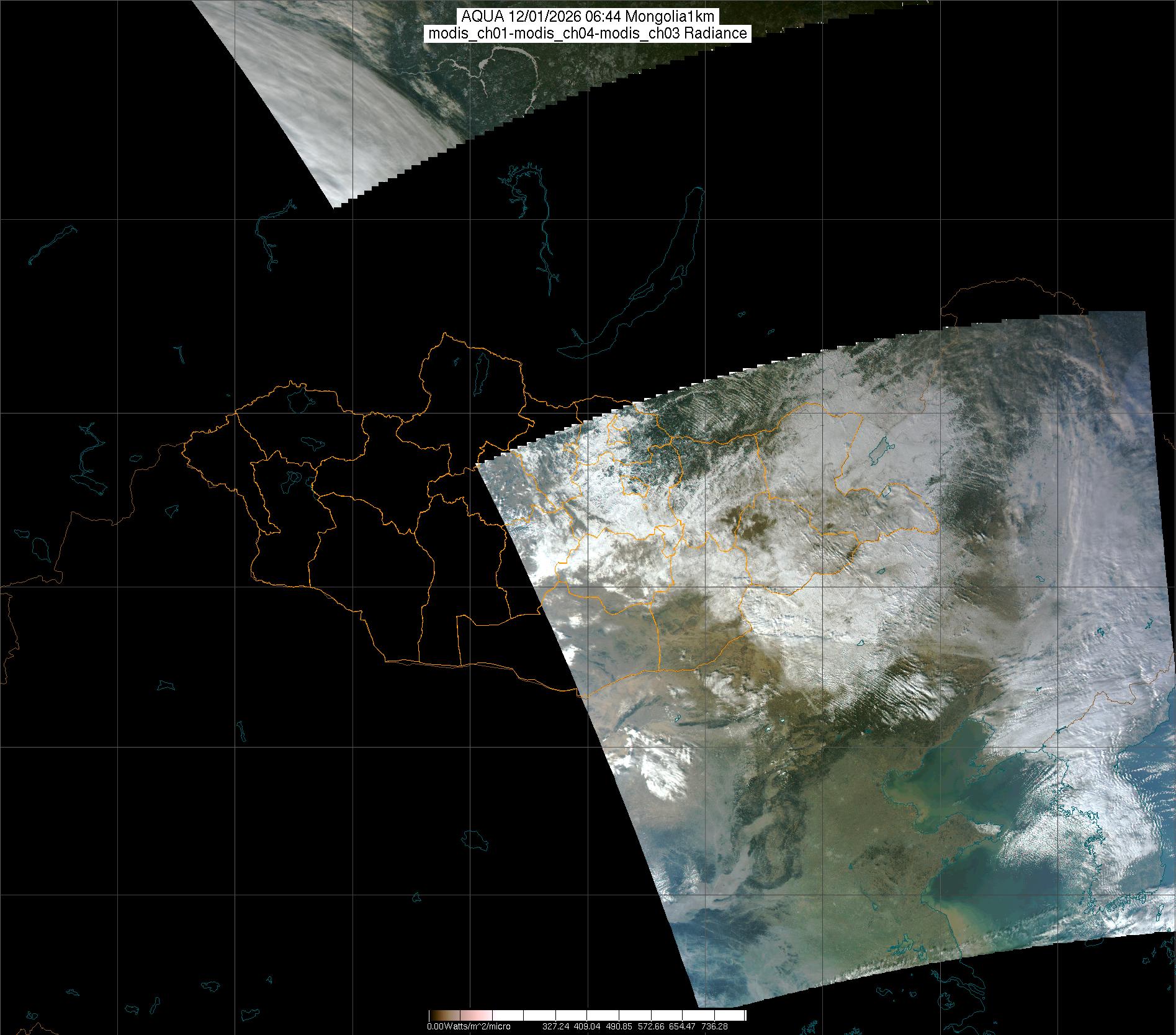Image resolution: width=1176 pixels, height=1035 pixels.
Task: Click the 409.04 scale value
Action: coord(587,1026)
